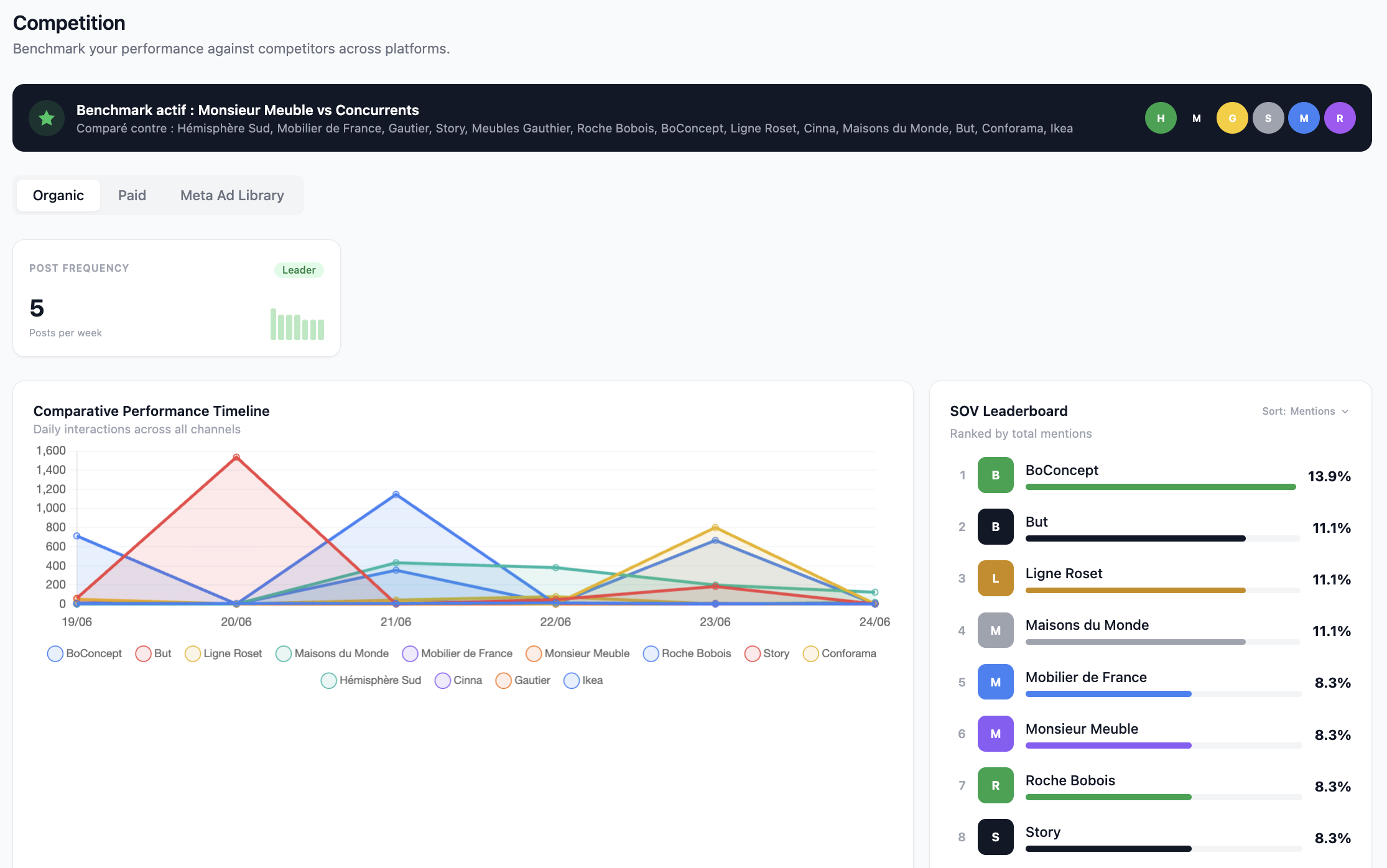Click the green star benchmark icon
The image size is (1387, 868).
point(47,118)
